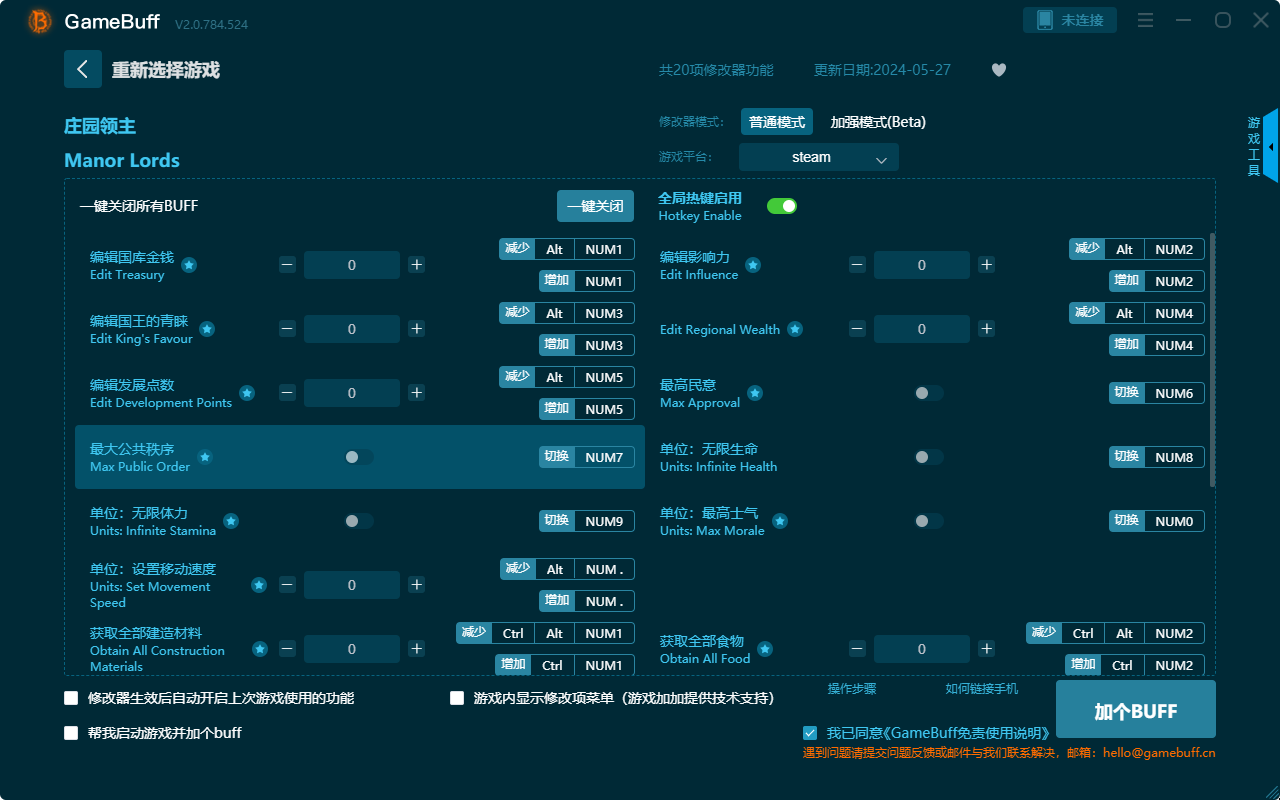
Task: Click the NUM9 hotkey for Infinite Stamina
Action: tap(604, 521)
